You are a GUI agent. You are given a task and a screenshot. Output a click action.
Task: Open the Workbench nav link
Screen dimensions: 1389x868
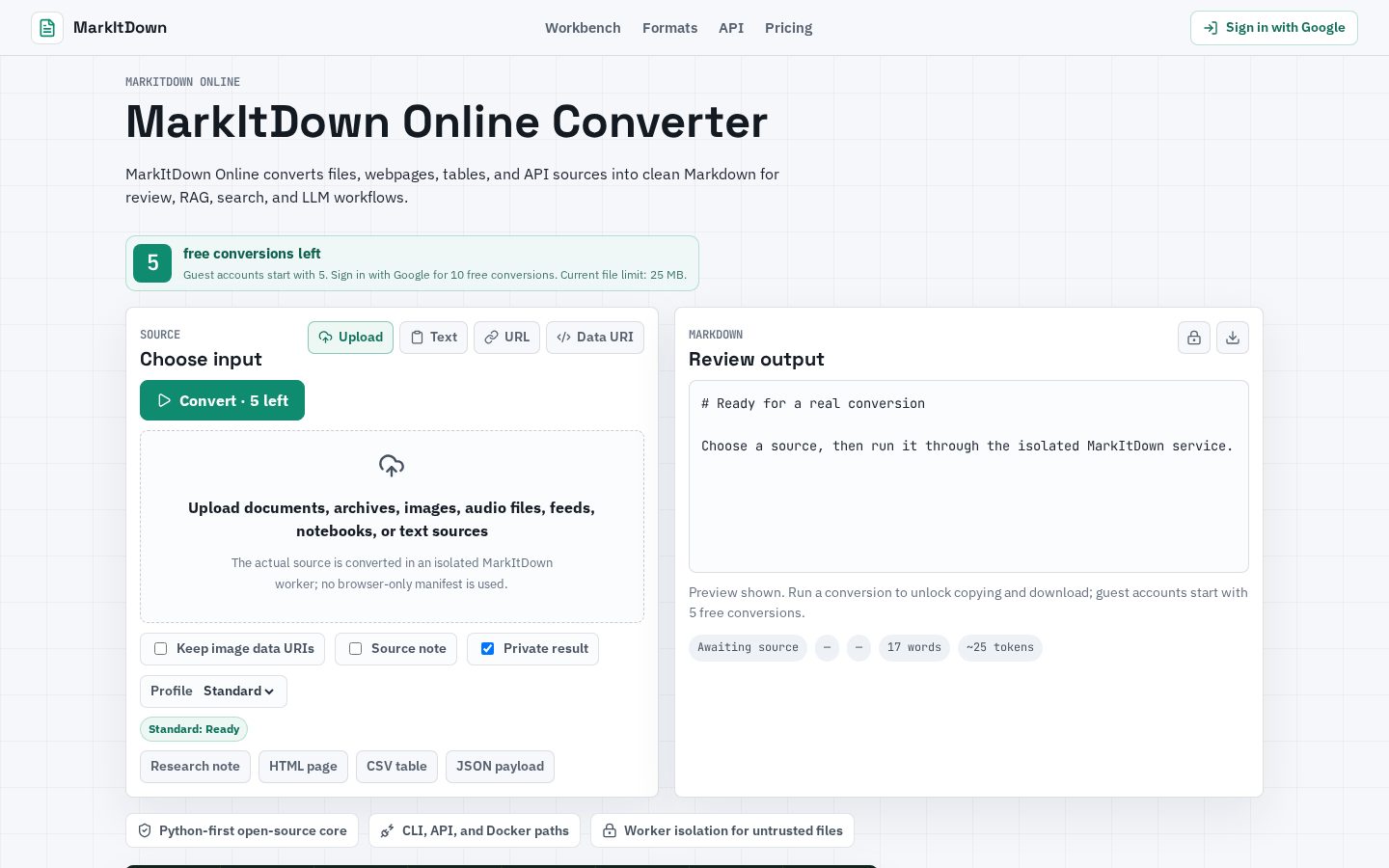pyautogui.click(x=583, y=28)
